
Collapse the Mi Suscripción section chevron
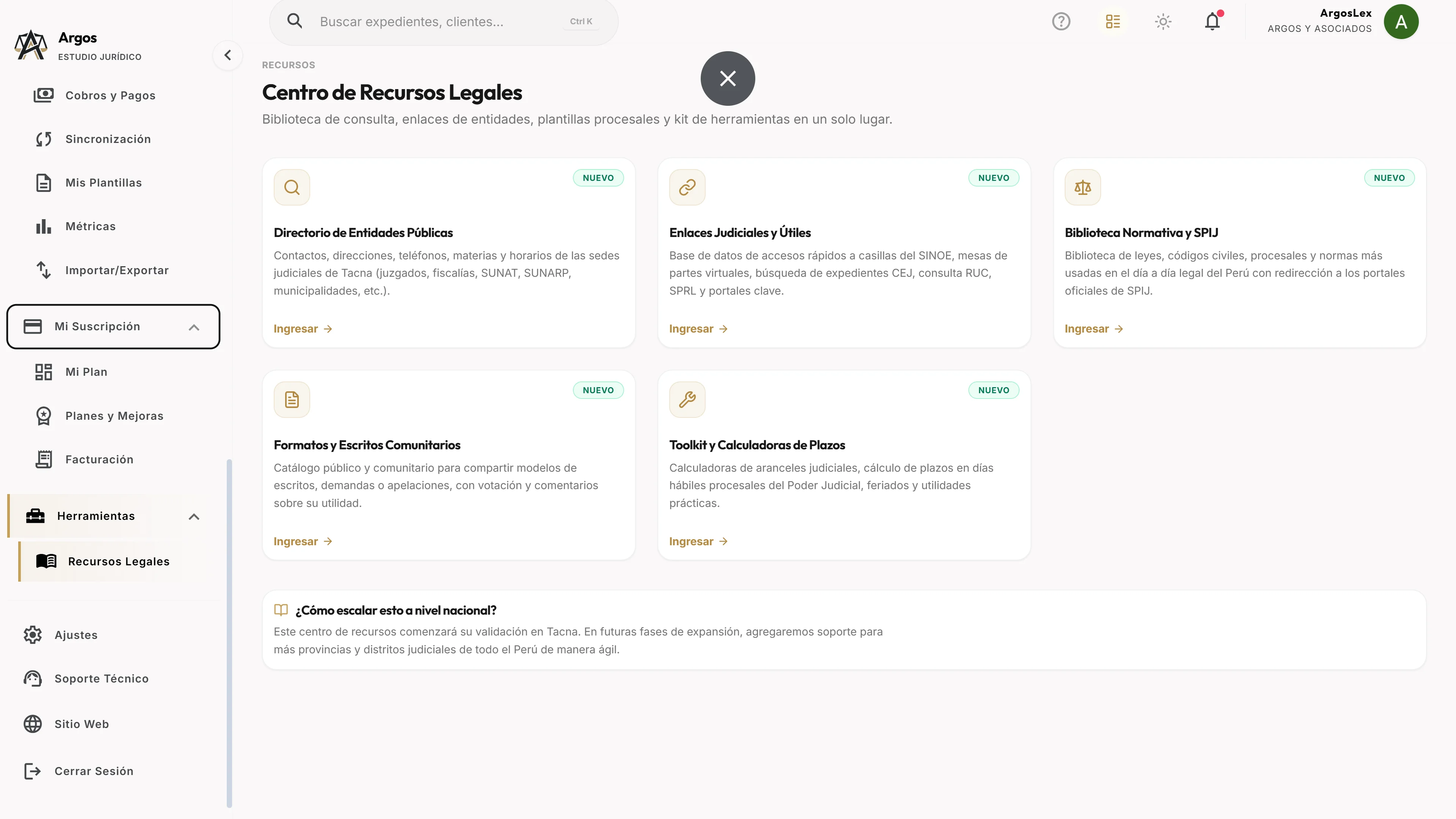point(194,327)
